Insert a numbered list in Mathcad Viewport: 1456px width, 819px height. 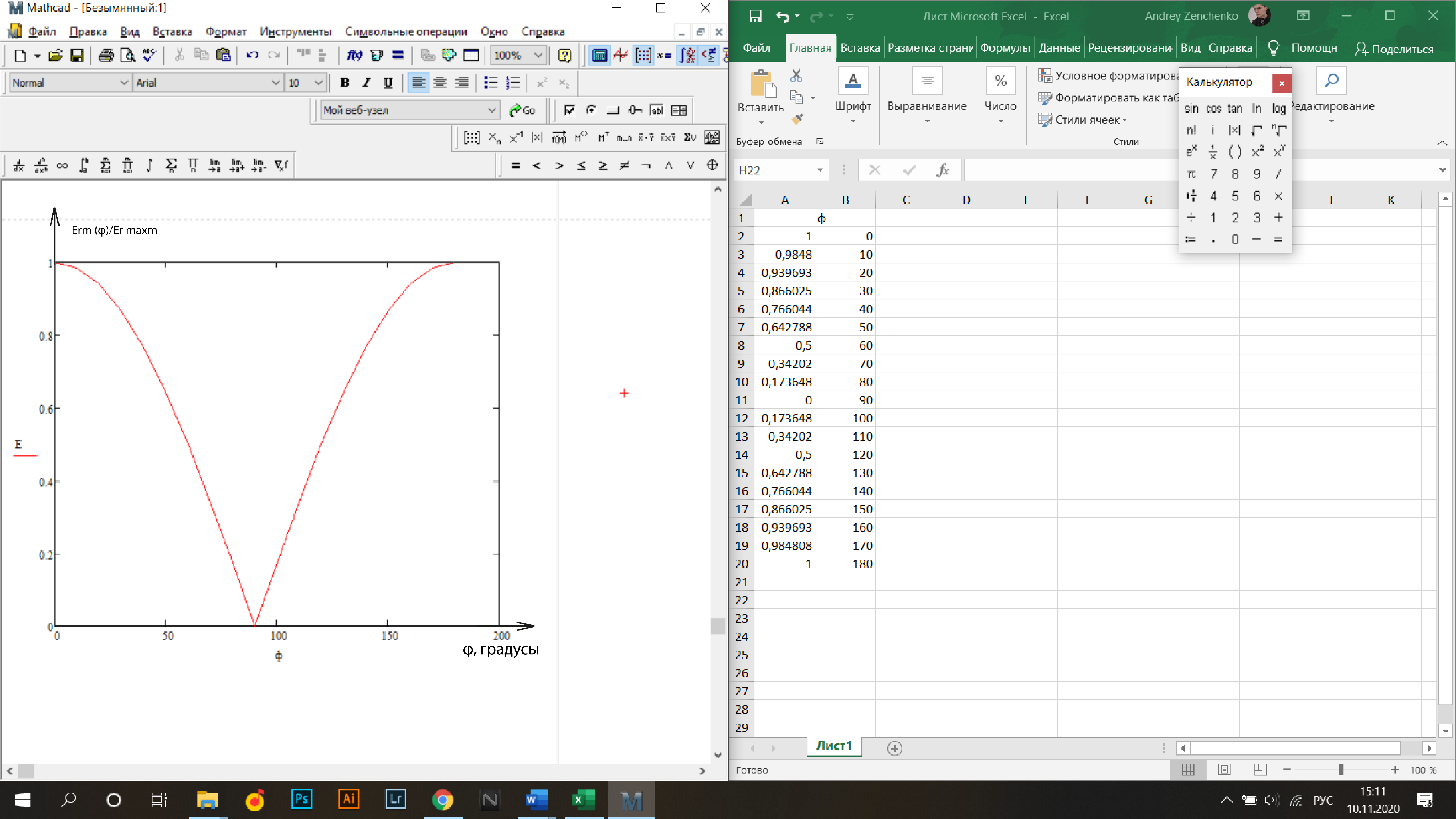point(513,83)
